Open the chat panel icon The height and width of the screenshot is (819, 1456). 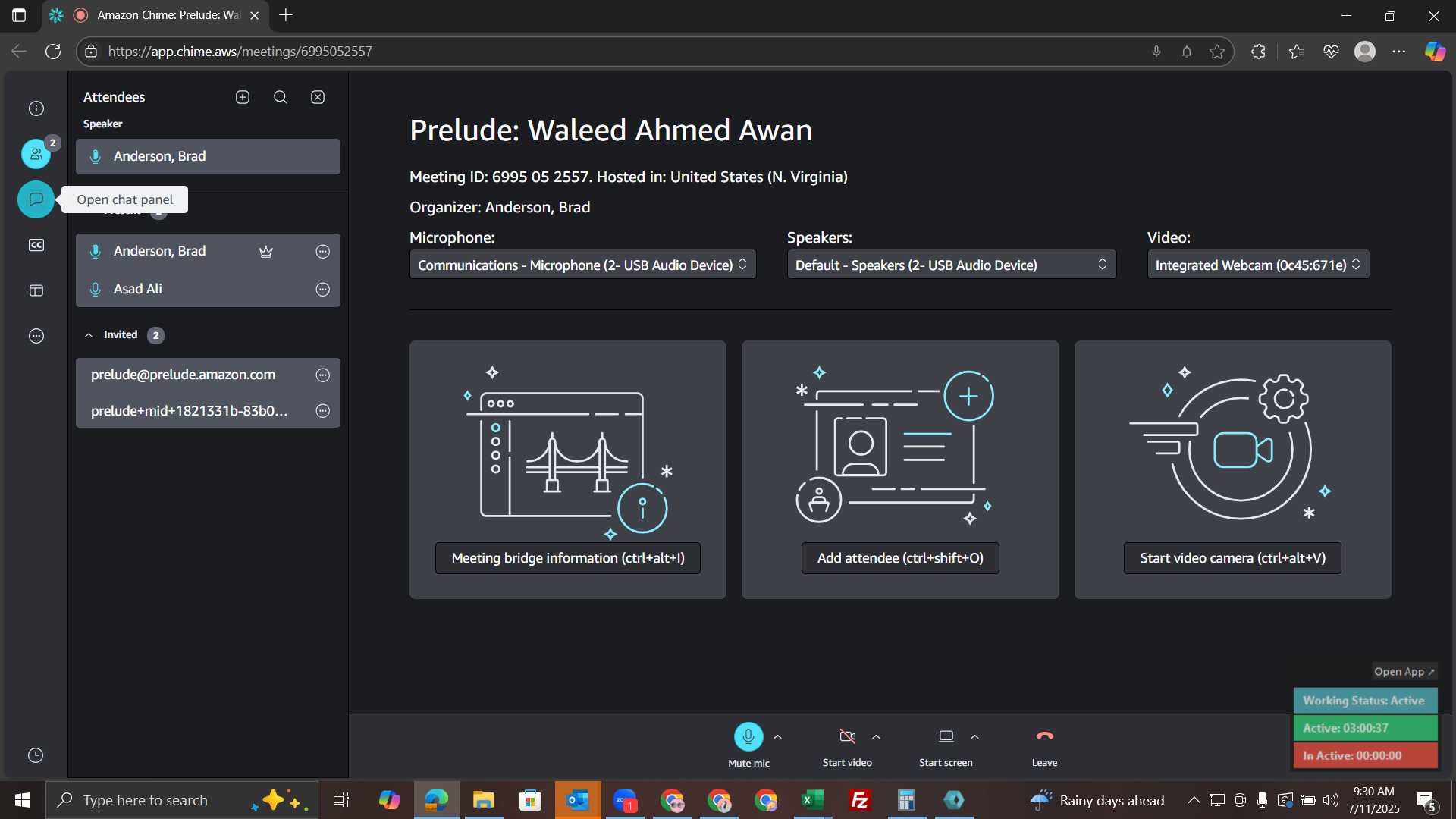[36, 199]
